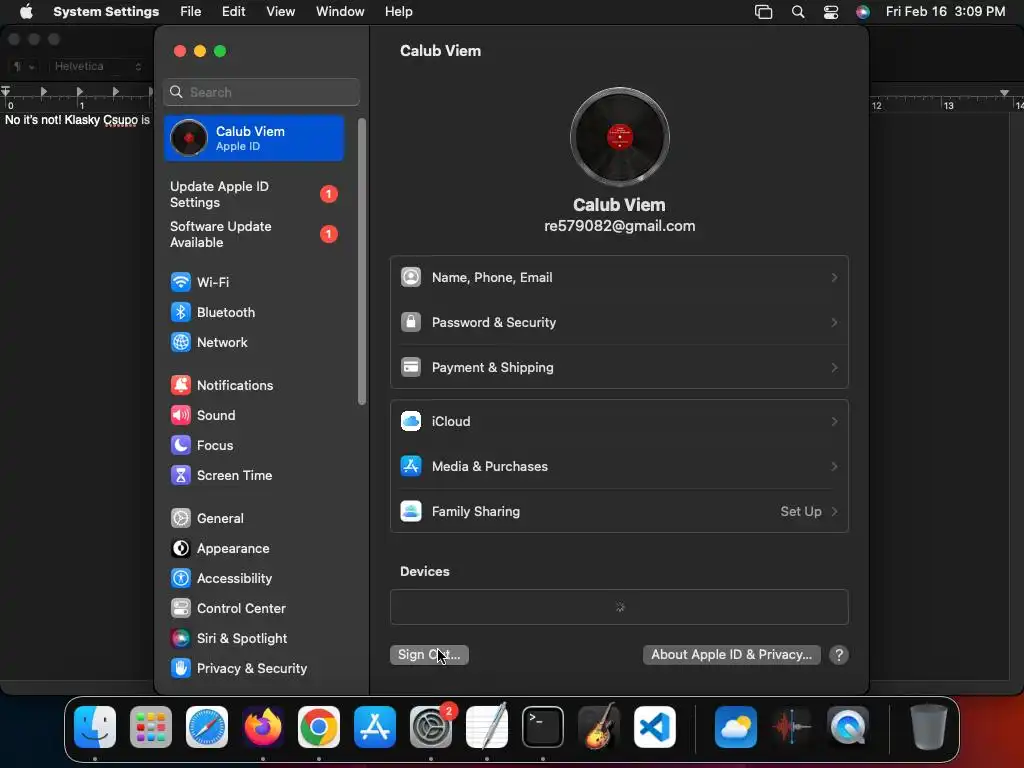
Task: Open App Store from the Dock
Action: tap(375, 727)
